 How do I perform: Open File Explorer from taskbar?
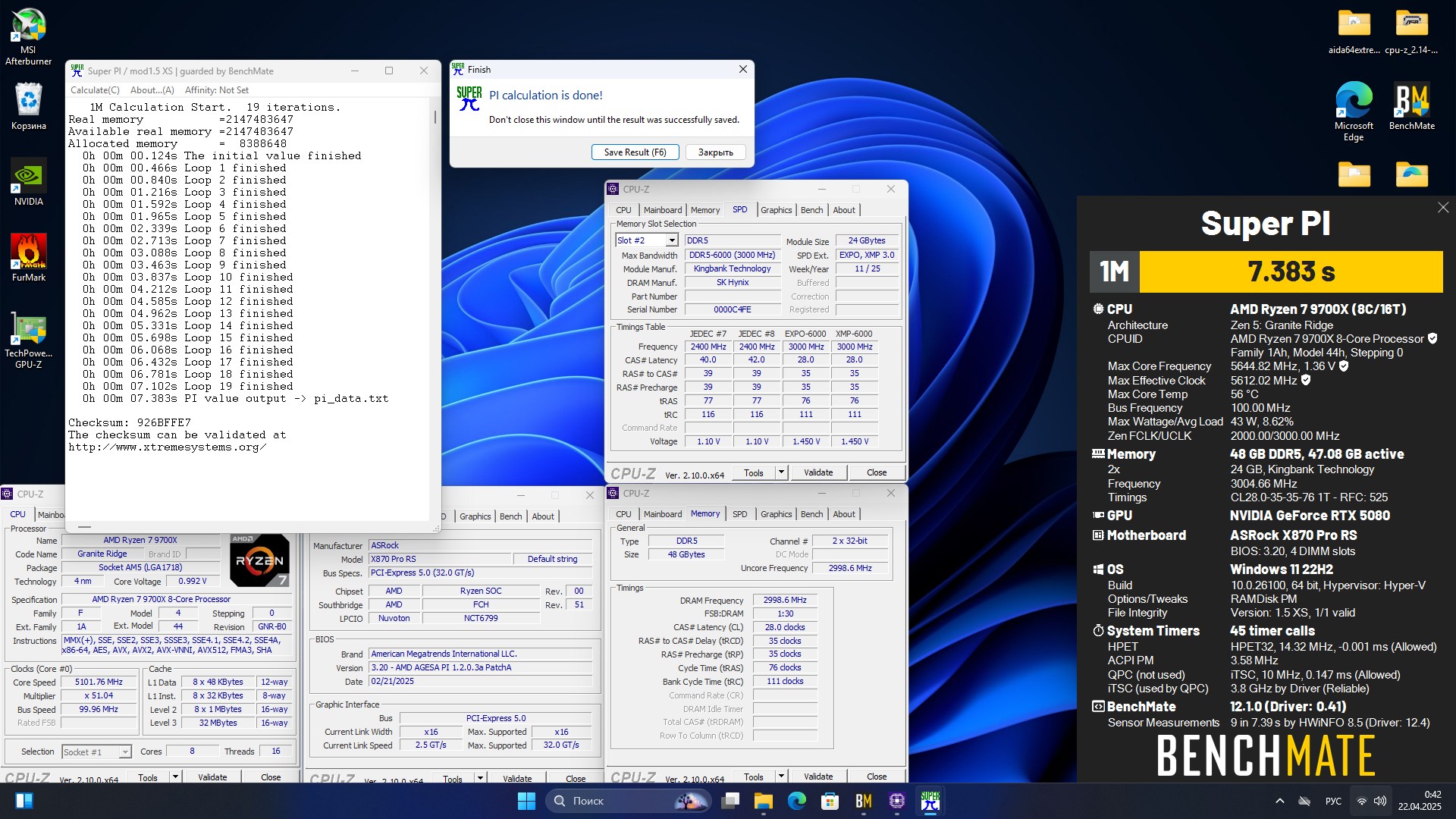tap(763, 801)
